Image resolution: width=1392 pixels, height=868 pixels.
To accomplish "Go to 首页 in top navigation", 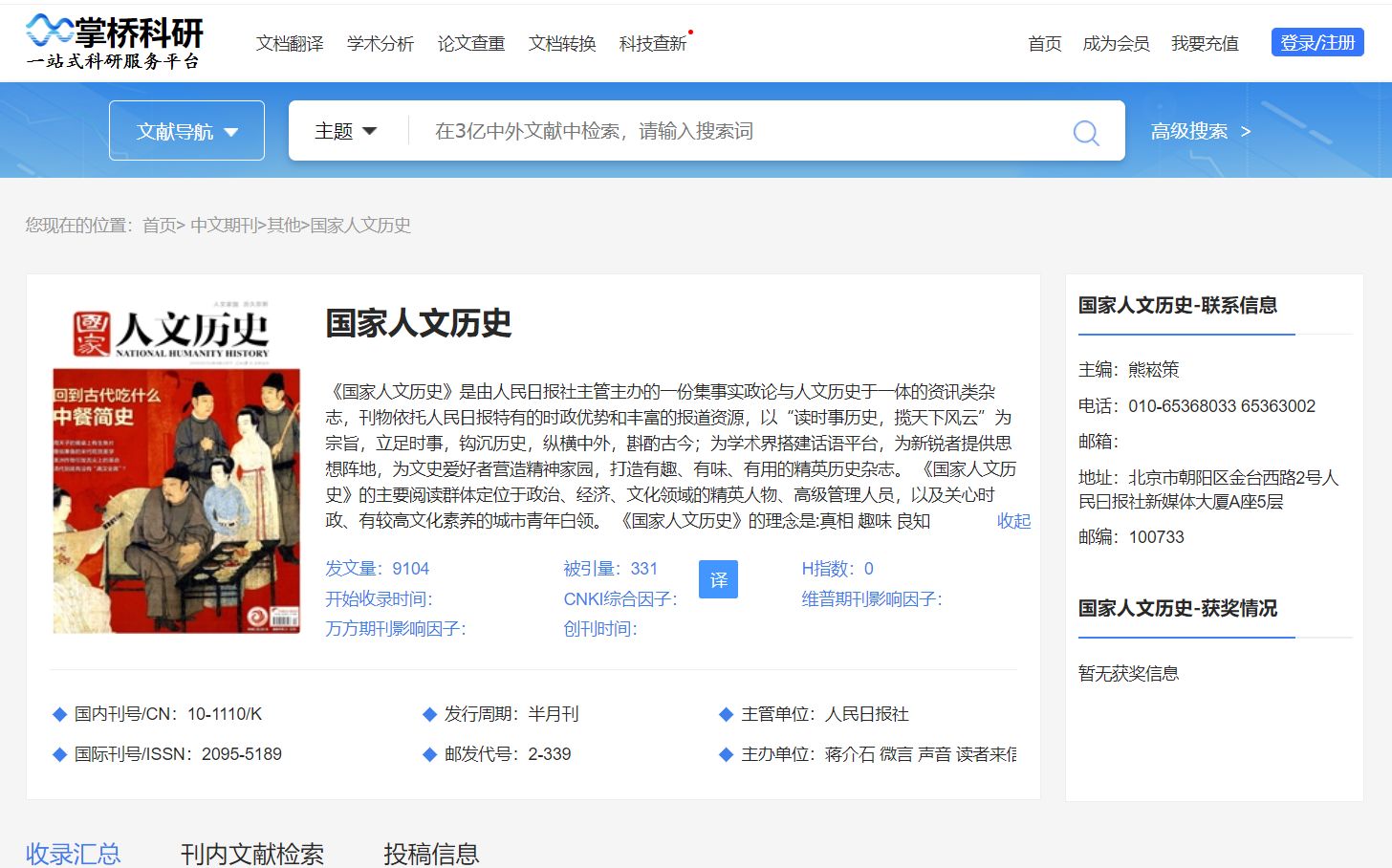I will pyautogui.click(x=1044, y=44).
